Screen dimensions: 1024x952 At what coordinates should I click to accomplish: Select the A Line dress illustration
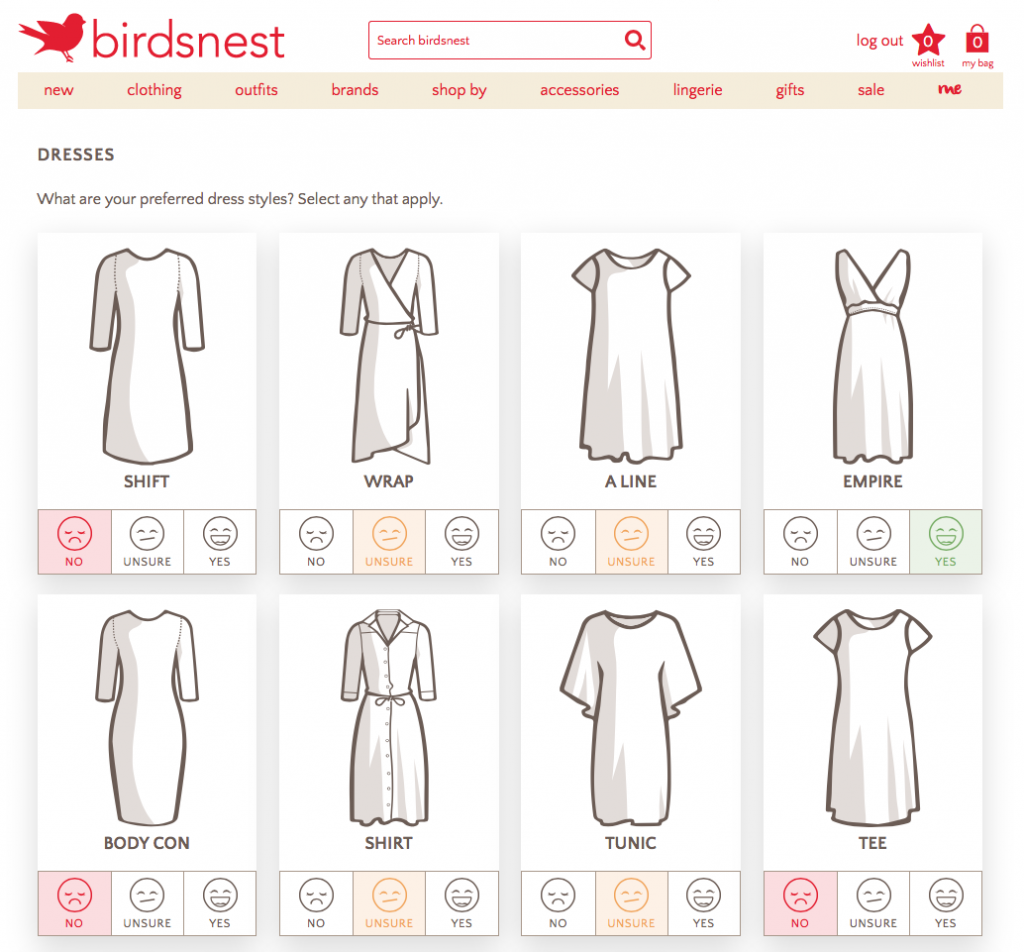(x=631, y=356)
